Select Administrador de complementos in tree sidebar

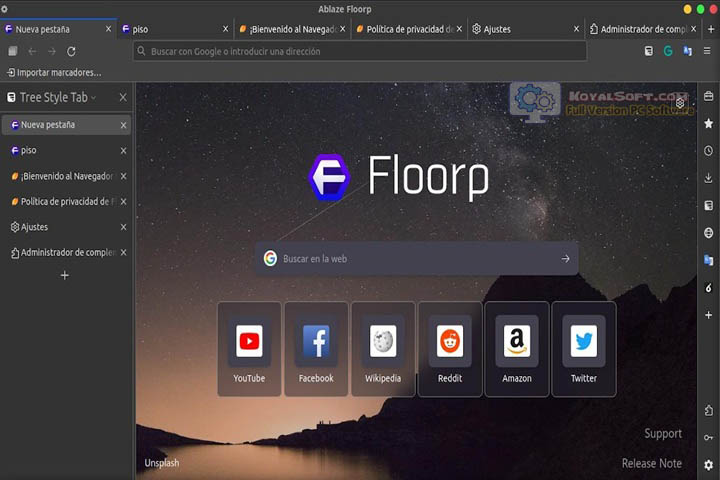[66, 253]
